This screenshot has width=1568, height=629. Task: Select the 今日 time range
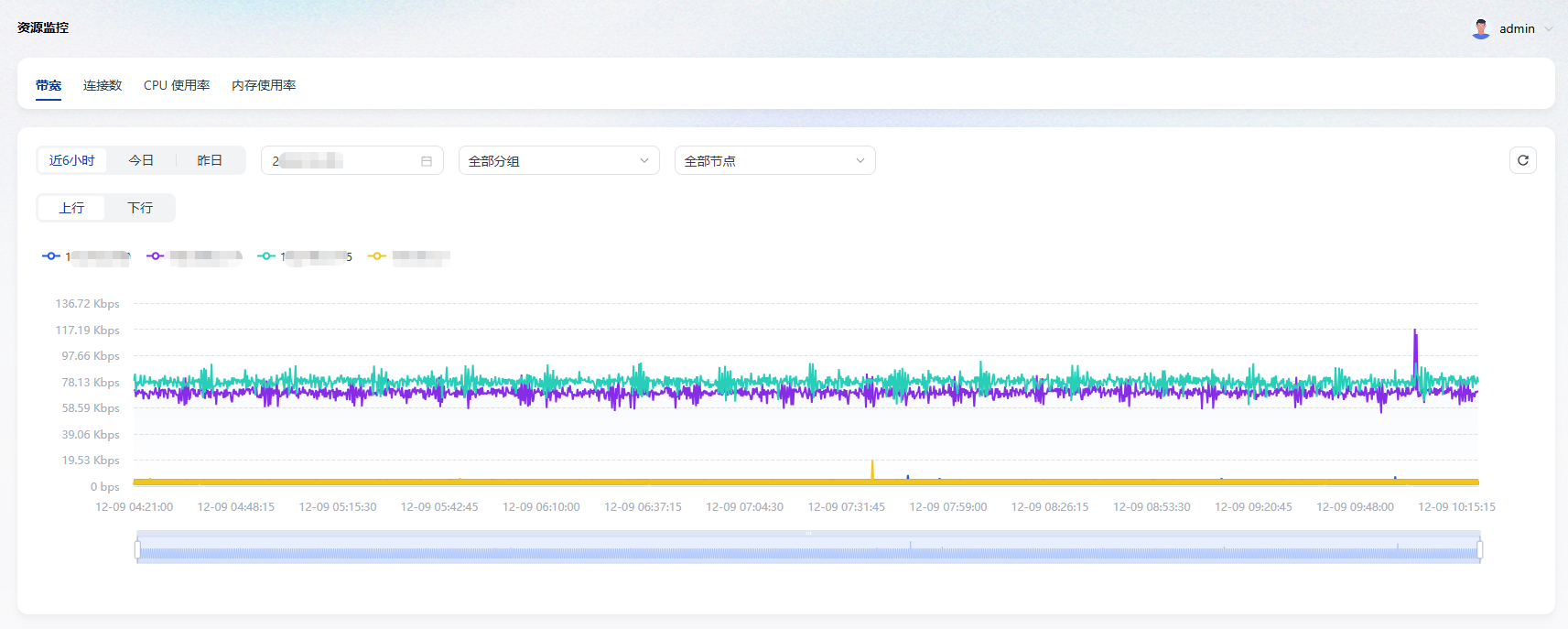click(141, 160)
